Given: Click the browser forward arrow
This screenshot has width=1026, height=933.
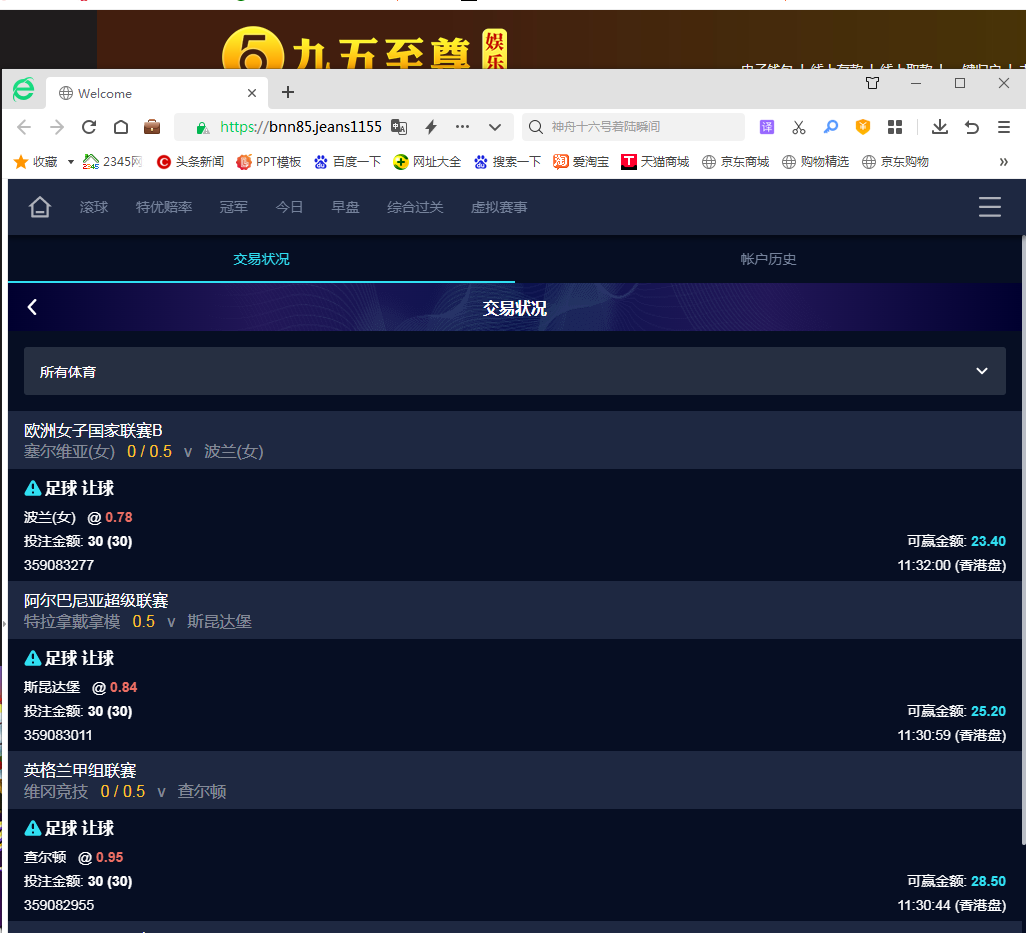Looking at the screenshot, I should point(57,127).
